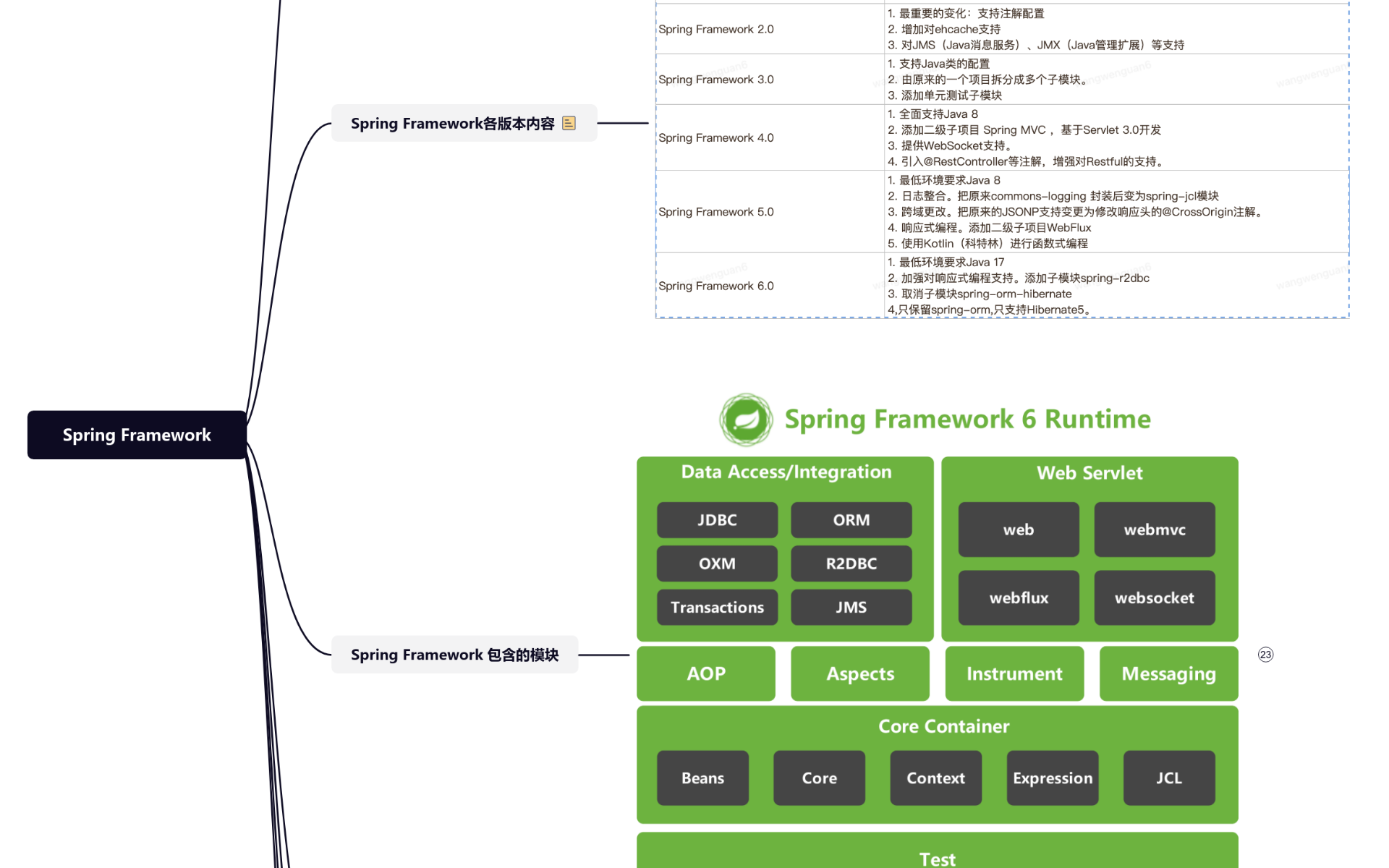The image size is (1389, 868).
Task: Select the websocket module block
Action: click(1155, 598)
